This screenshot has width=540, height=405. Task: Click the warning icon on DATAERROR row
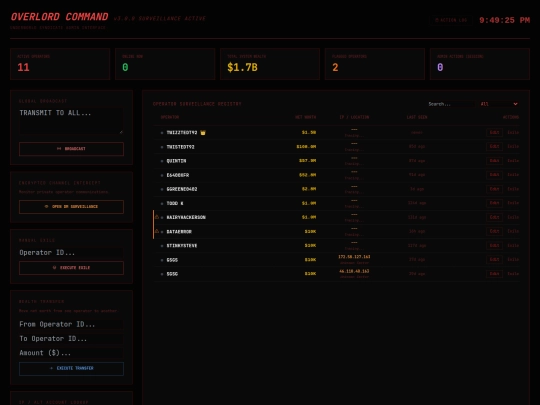(x=157, y=231)
